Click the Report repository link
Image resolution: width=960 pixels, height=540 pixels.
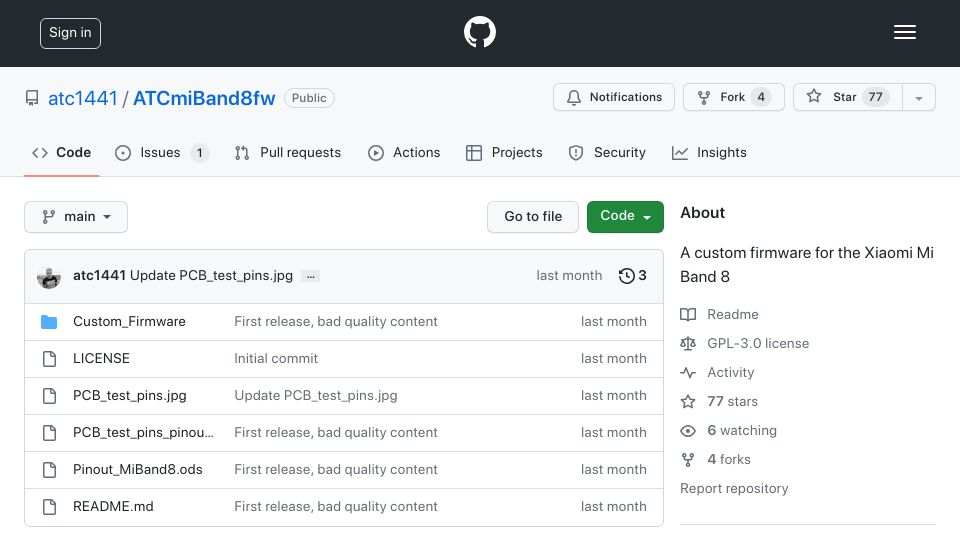pyautogui.click(x=734, y=489)
